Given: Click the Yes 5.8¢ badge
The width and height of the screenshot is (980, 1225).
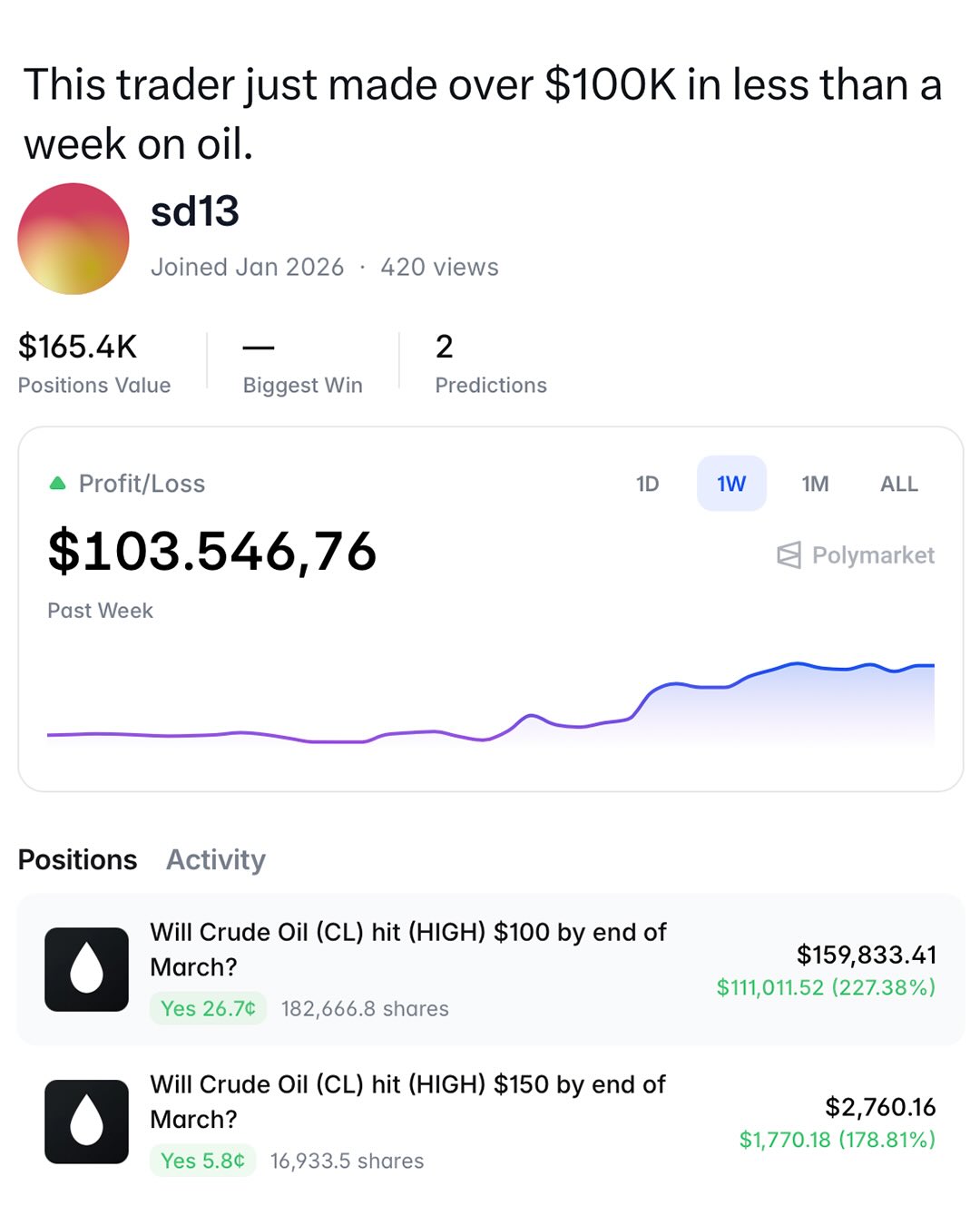Looking at the screenshot, I should pyautogui.click(x=202, y=1161).
